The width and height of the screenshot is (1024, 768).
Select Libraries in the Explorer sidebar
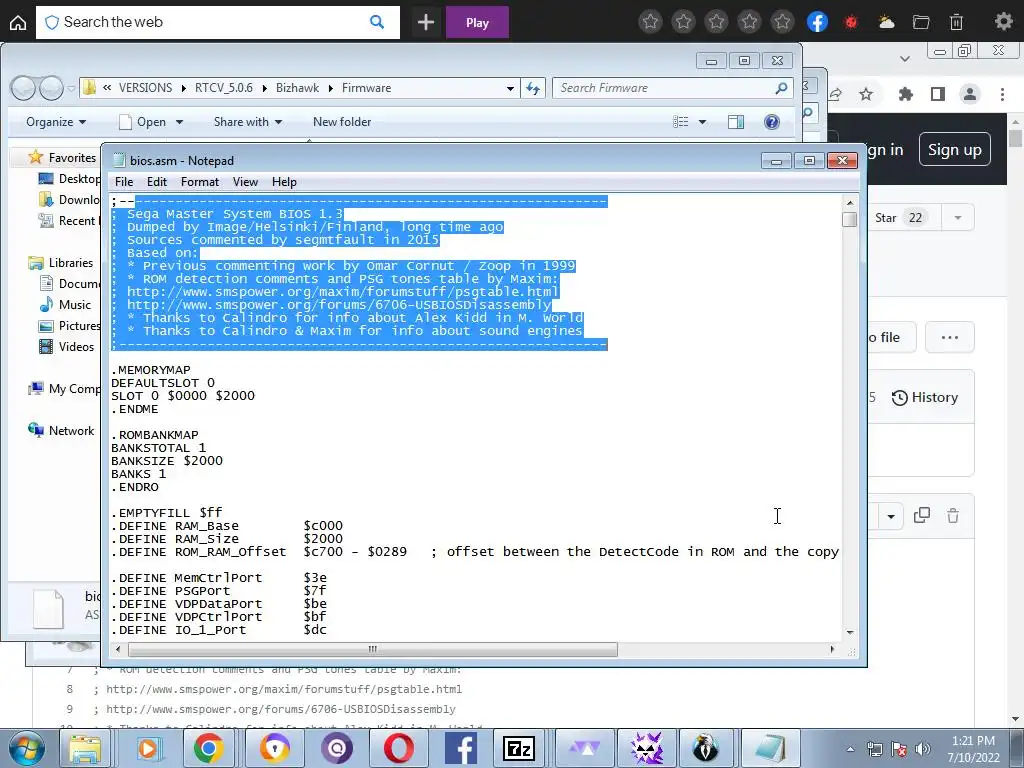(71, 263)
